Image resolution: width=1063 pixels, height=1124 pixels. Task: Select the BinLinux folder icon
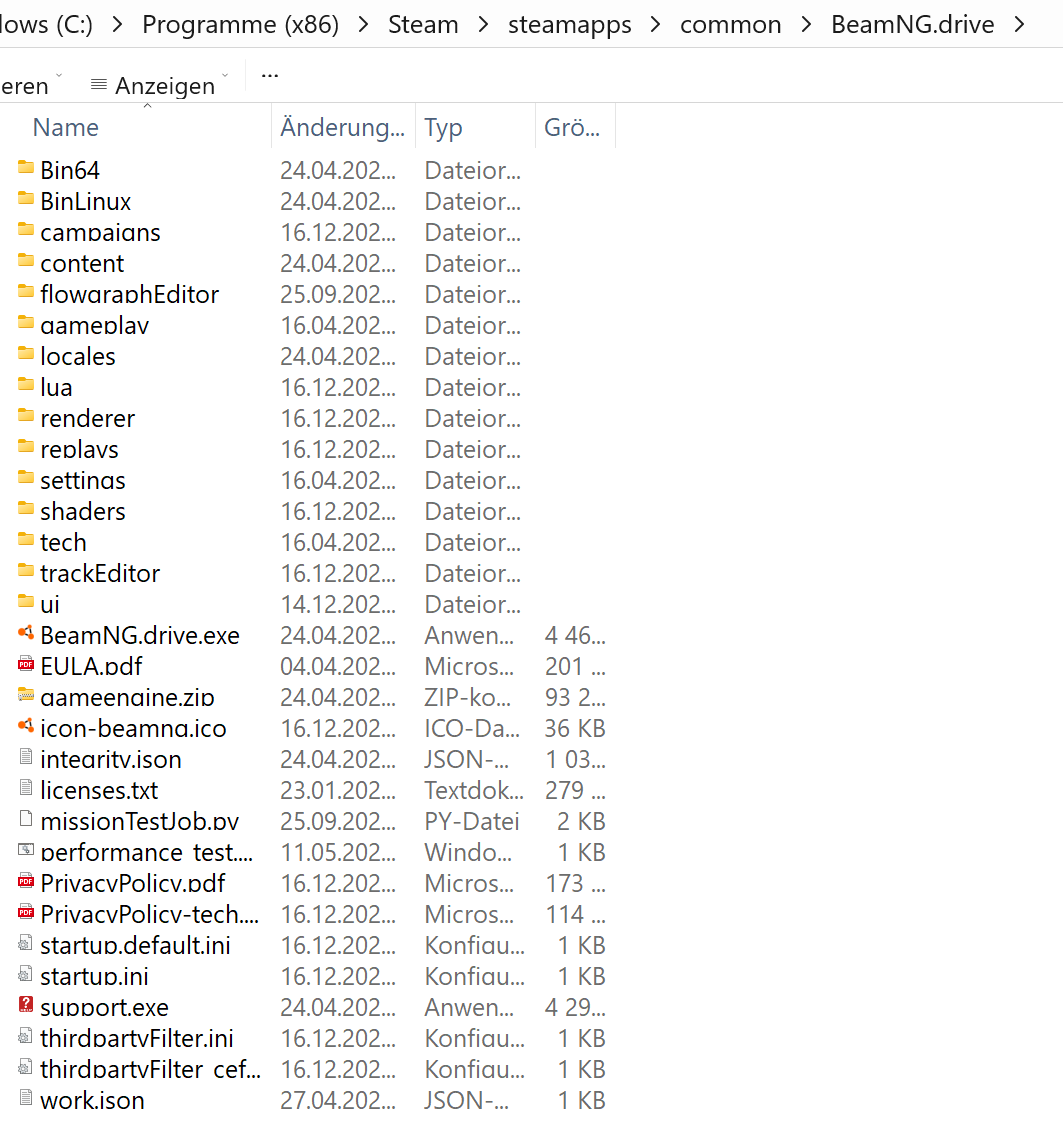(26, 199)
